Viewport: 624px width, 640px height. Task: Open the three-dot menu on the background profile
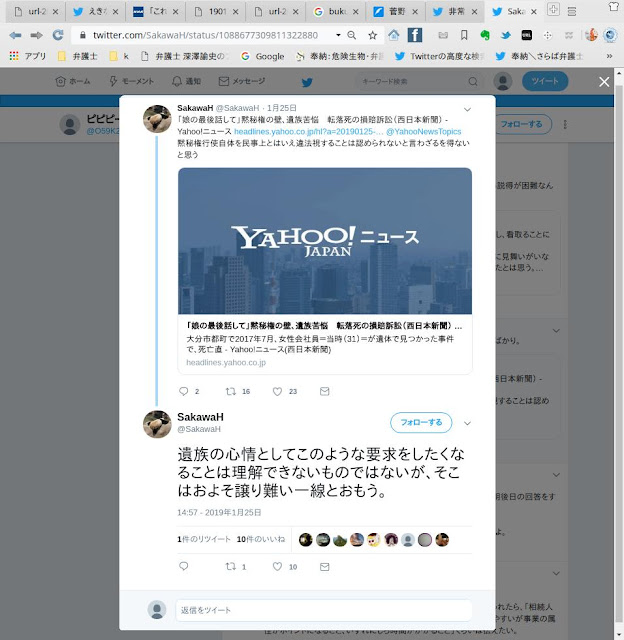tap(565, 124)
